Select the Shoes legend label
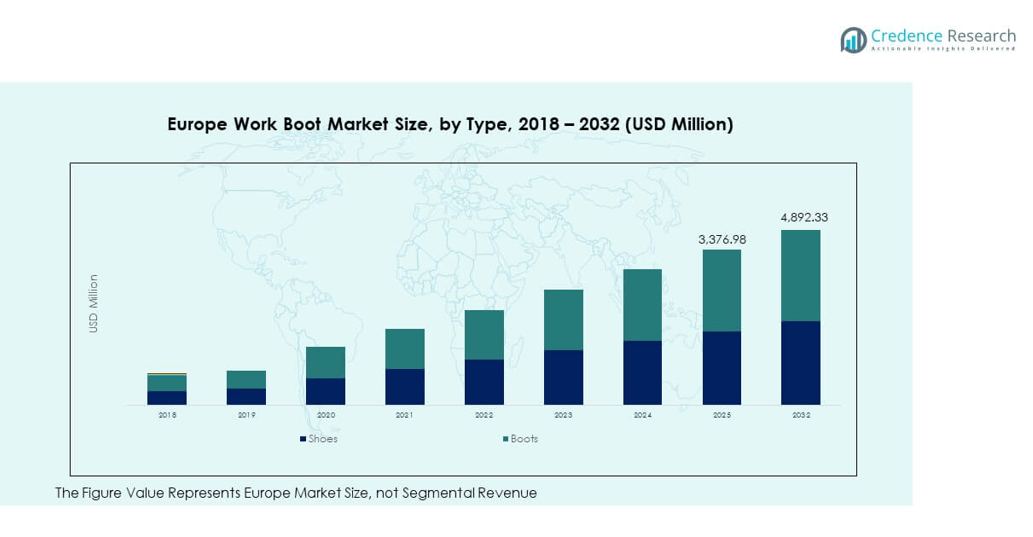Screen dimensions: 1033x537 [323, 439]
